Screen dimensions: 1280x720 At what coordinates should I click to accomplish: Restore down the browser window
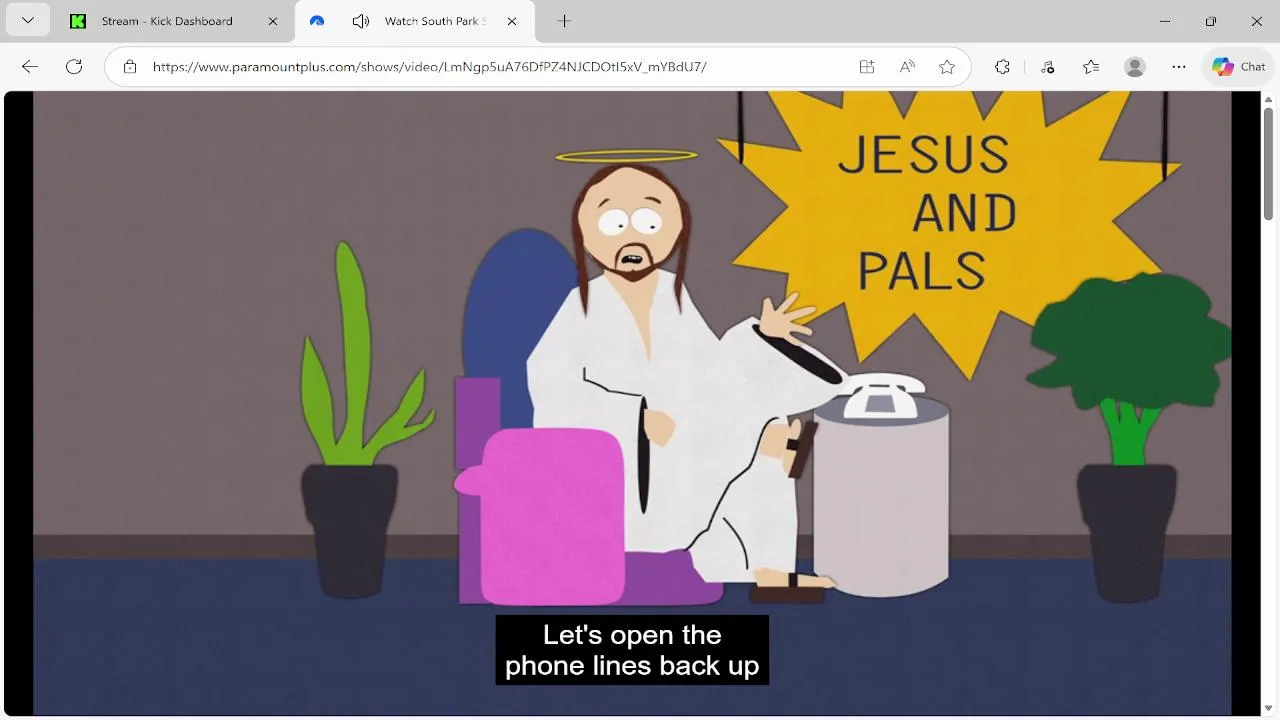1211,21
